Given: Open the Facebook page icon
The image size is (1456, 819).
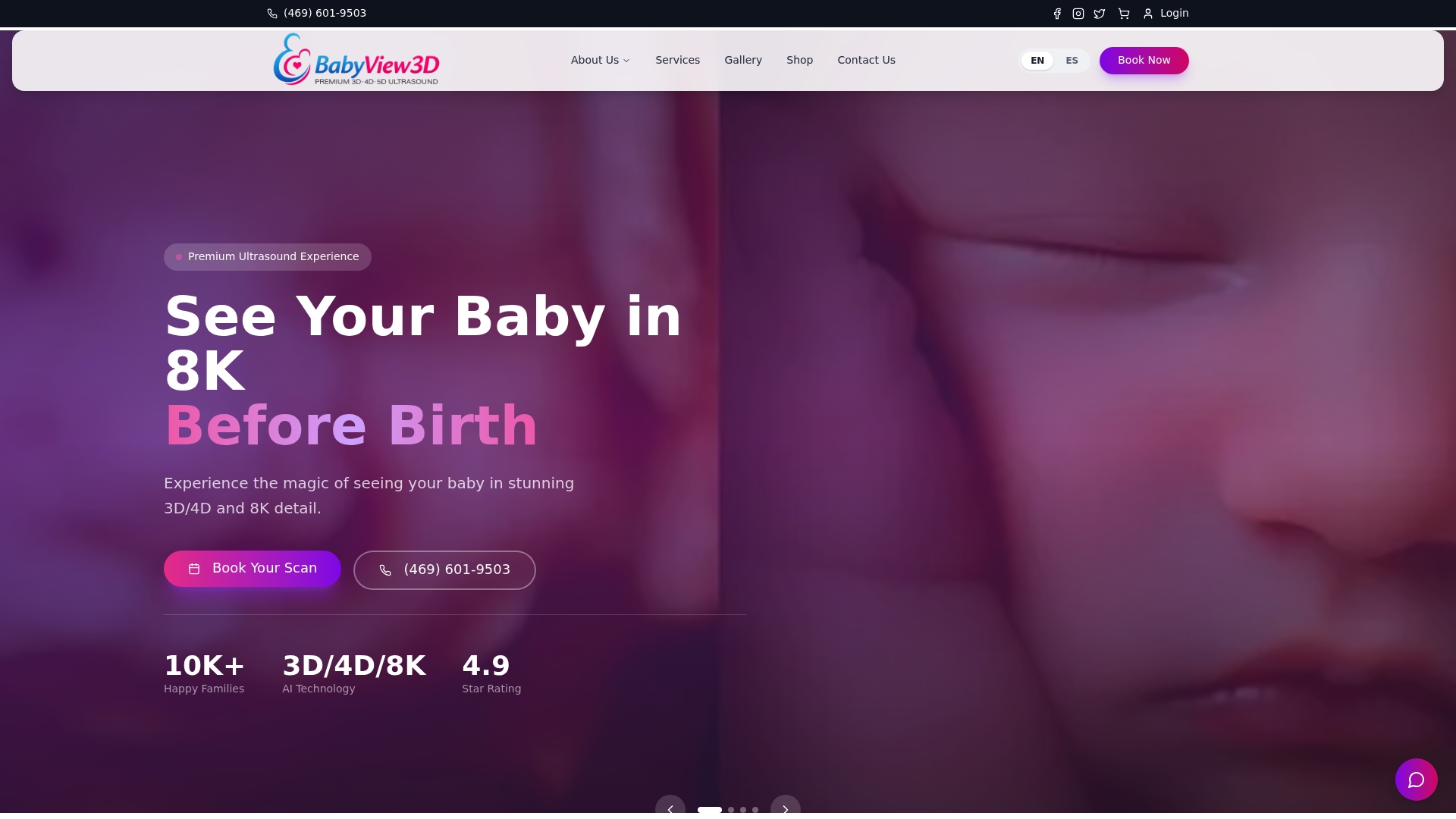Looking at the screenshot, I should coord(1057,14).
